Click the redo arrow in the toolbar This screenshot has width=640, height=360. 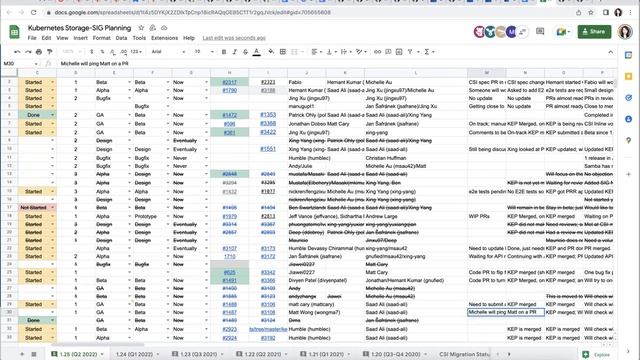pos(28,52)
